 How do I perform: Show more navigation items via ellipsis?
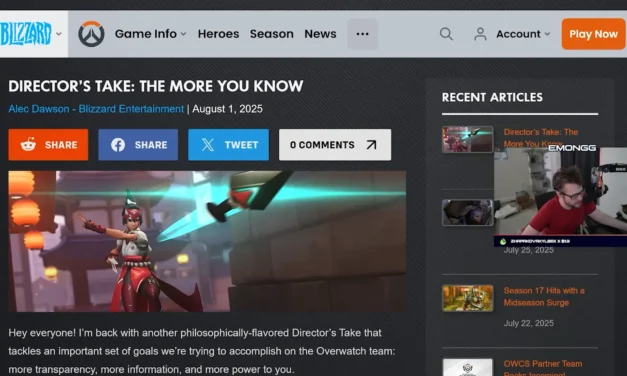362,34
